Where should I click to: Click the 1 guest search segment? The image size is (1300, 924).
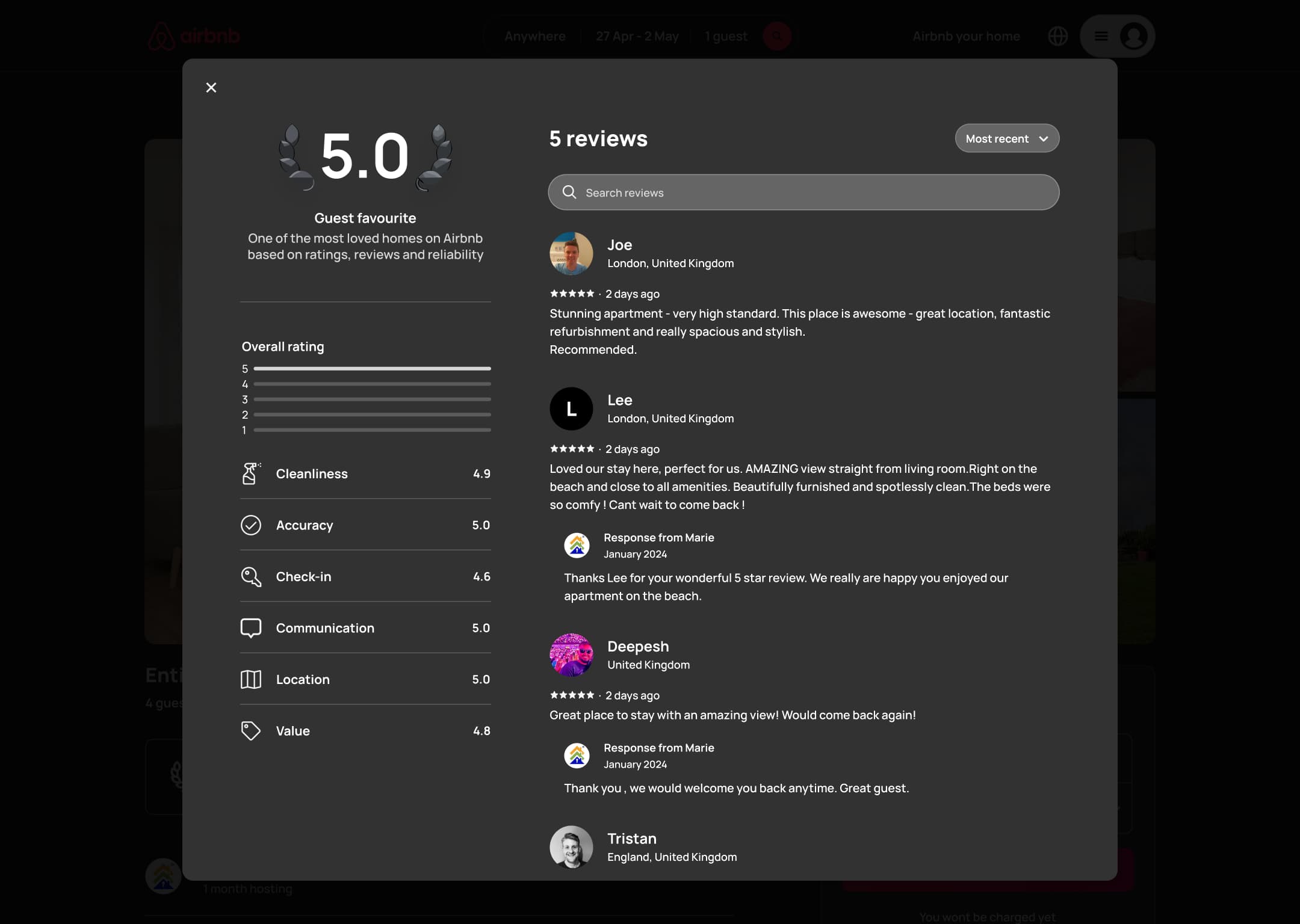(x=726, y=36)
